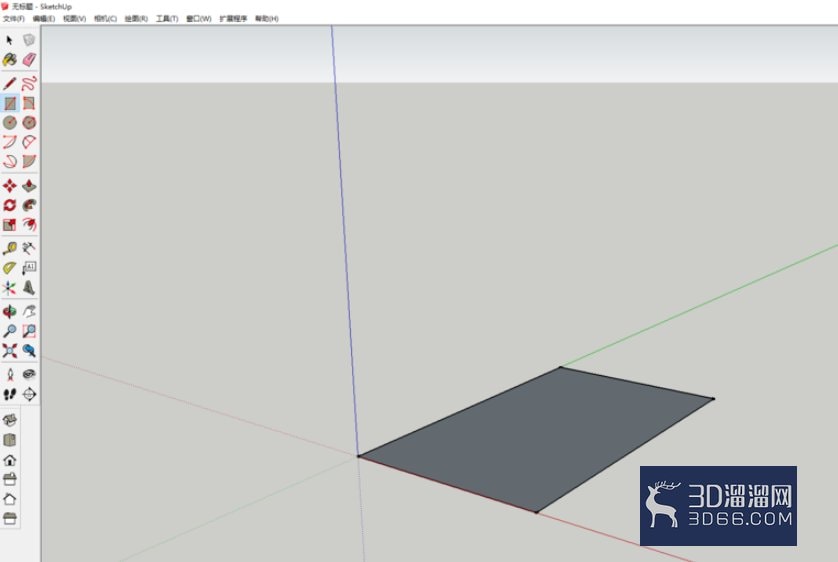Activate the Line pencil tool
This screenshot has width=838, height=562.
9,83
